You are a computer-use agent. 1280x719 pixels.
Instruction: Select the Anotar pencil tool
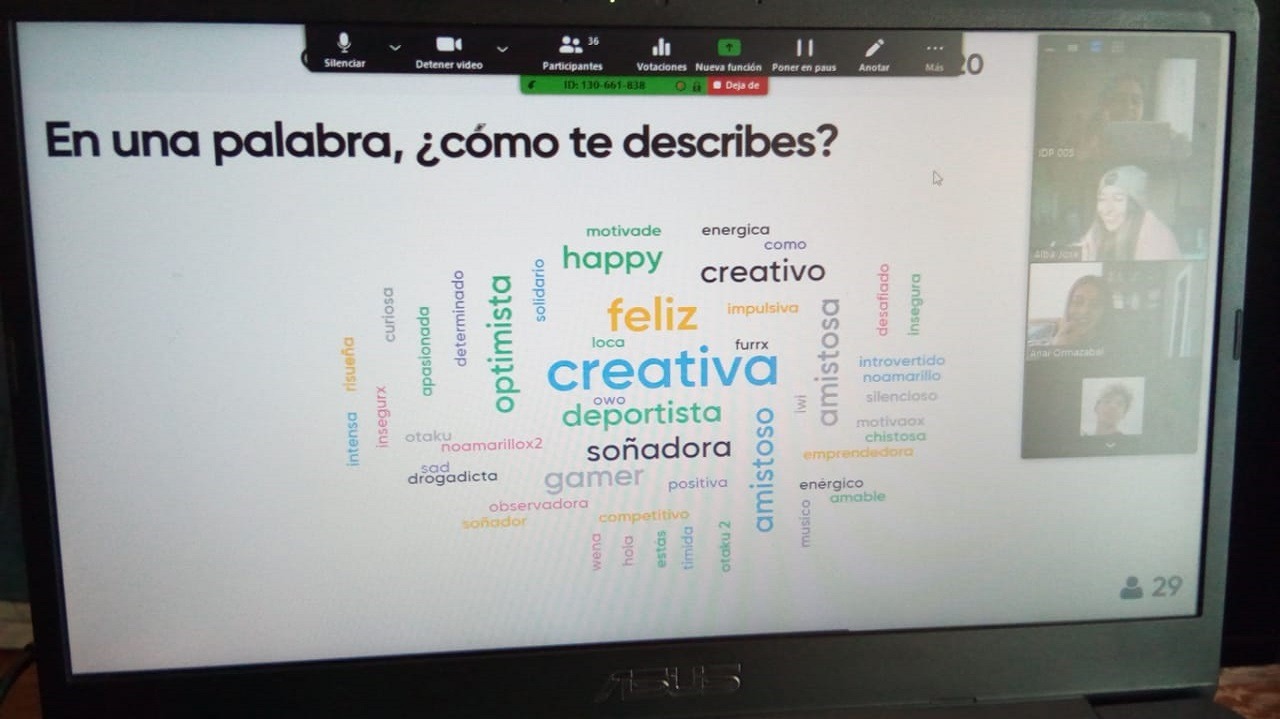[874, 50]
